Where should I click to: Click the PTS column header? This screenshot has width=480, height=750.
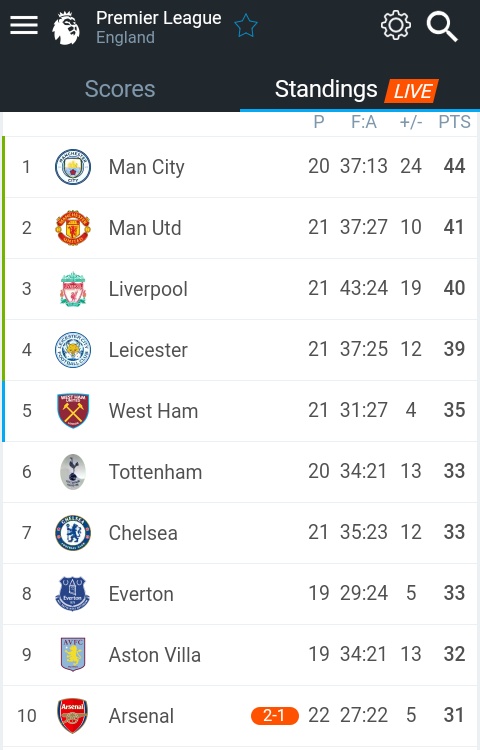tap(454, 122)
